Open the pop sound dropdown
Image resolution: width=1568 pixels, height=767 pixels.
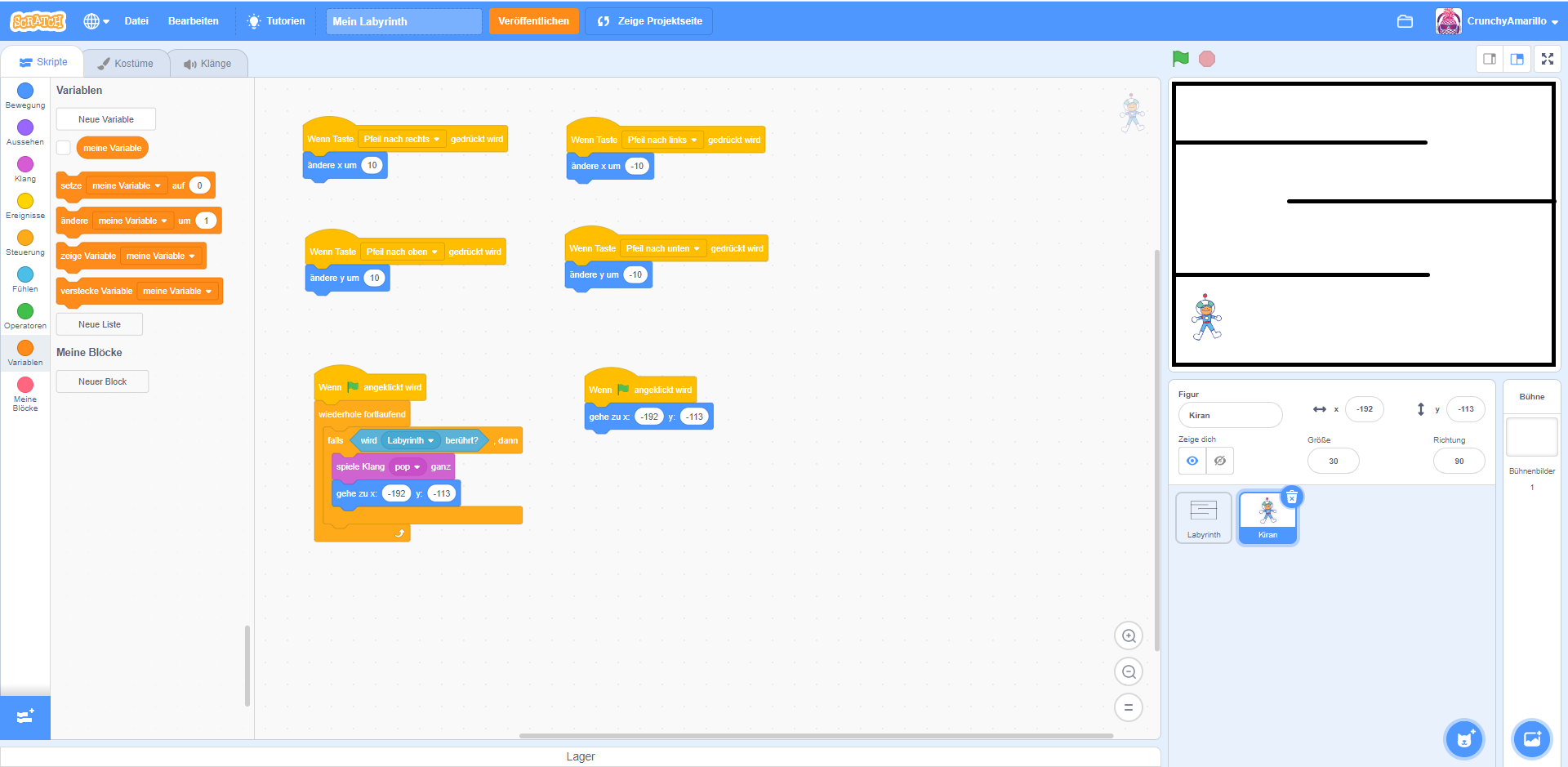pos(407,466)
